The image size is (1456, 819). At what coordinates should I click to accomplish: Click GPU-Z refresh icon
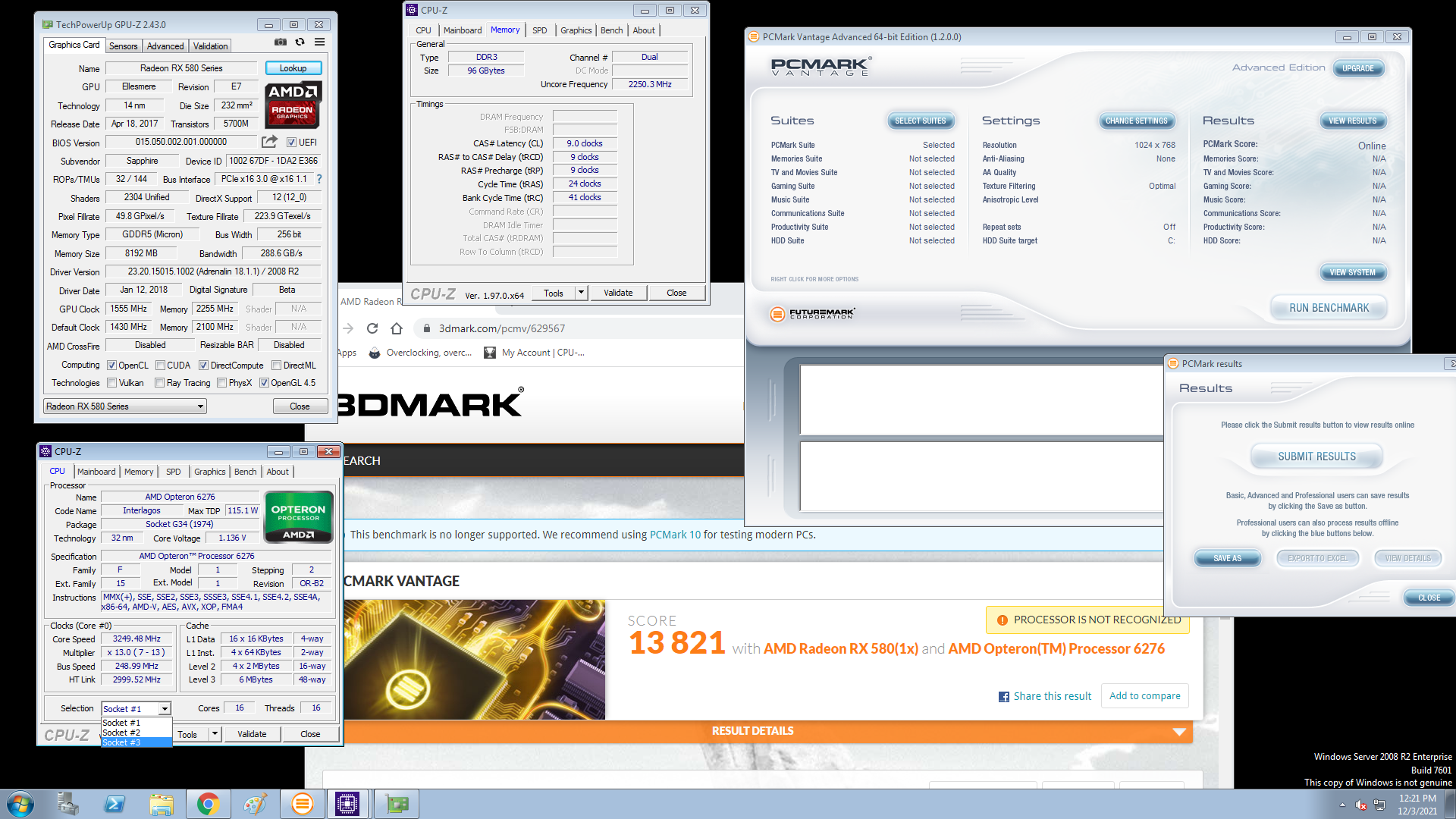(x=300, y=42)
